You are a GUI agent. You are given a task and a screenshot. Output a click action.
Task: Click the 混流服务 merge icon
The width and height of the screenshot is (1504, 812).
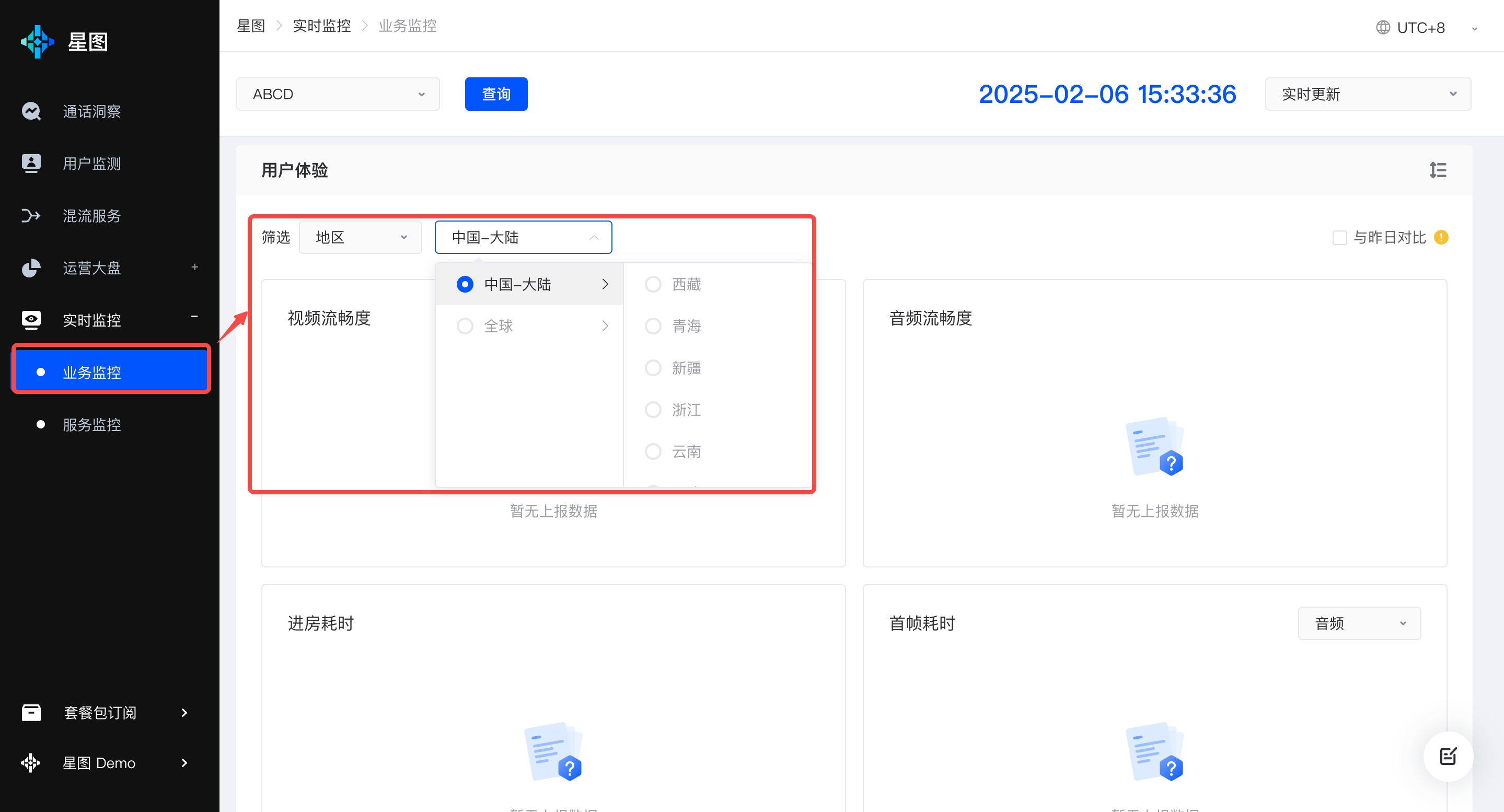coord(31,215)
